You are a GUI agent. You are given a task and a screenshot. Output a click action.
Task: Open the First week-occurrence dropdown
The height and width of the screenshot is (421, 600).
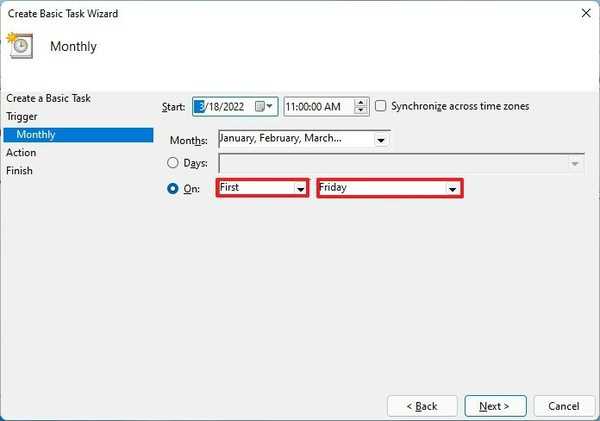pyautogui.click(x=299, y=189)
